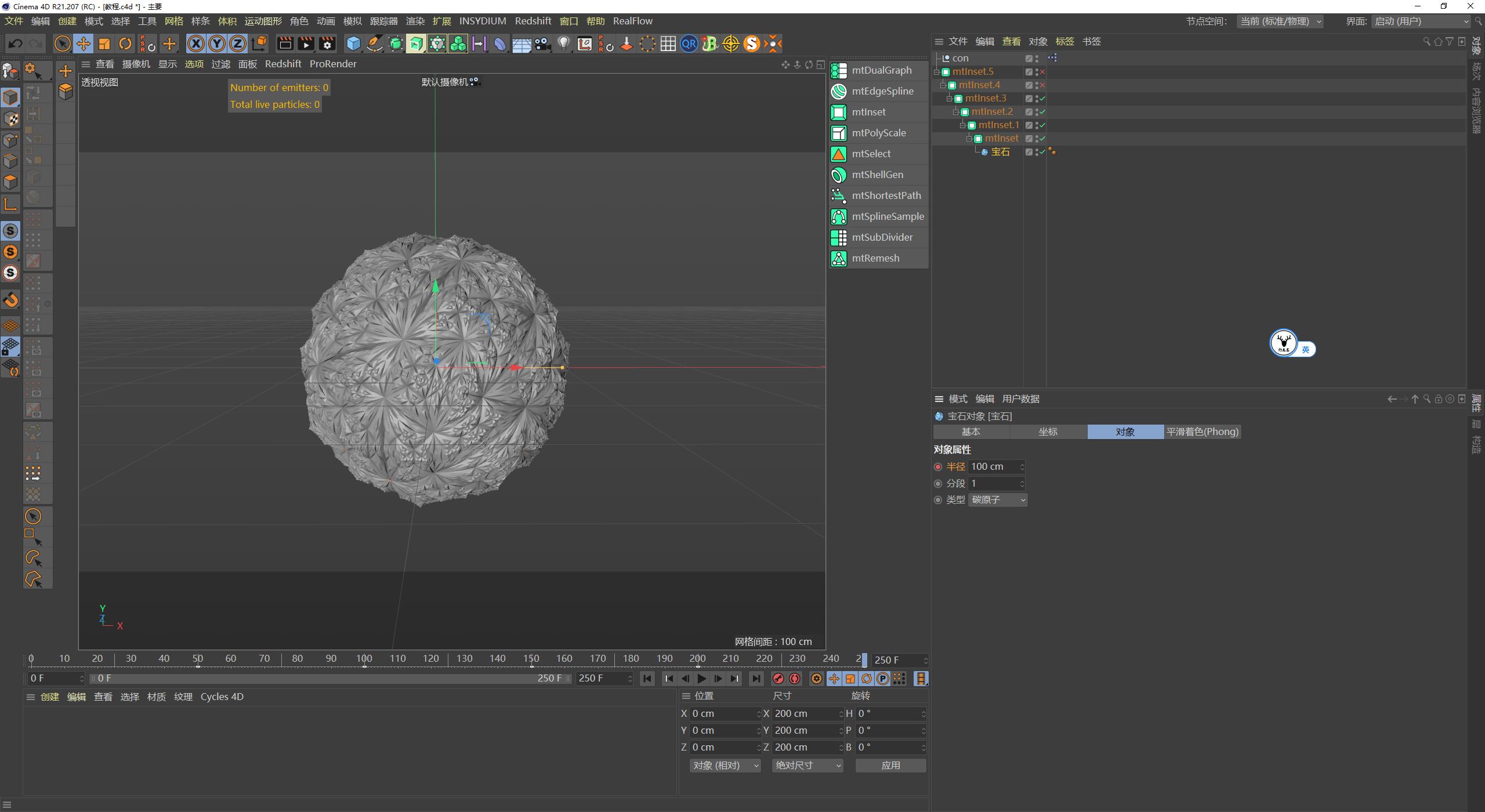
Task: Enable mtInset.5 by clicking its red X
Action: pyautogui.click(x=1042, y=71)
